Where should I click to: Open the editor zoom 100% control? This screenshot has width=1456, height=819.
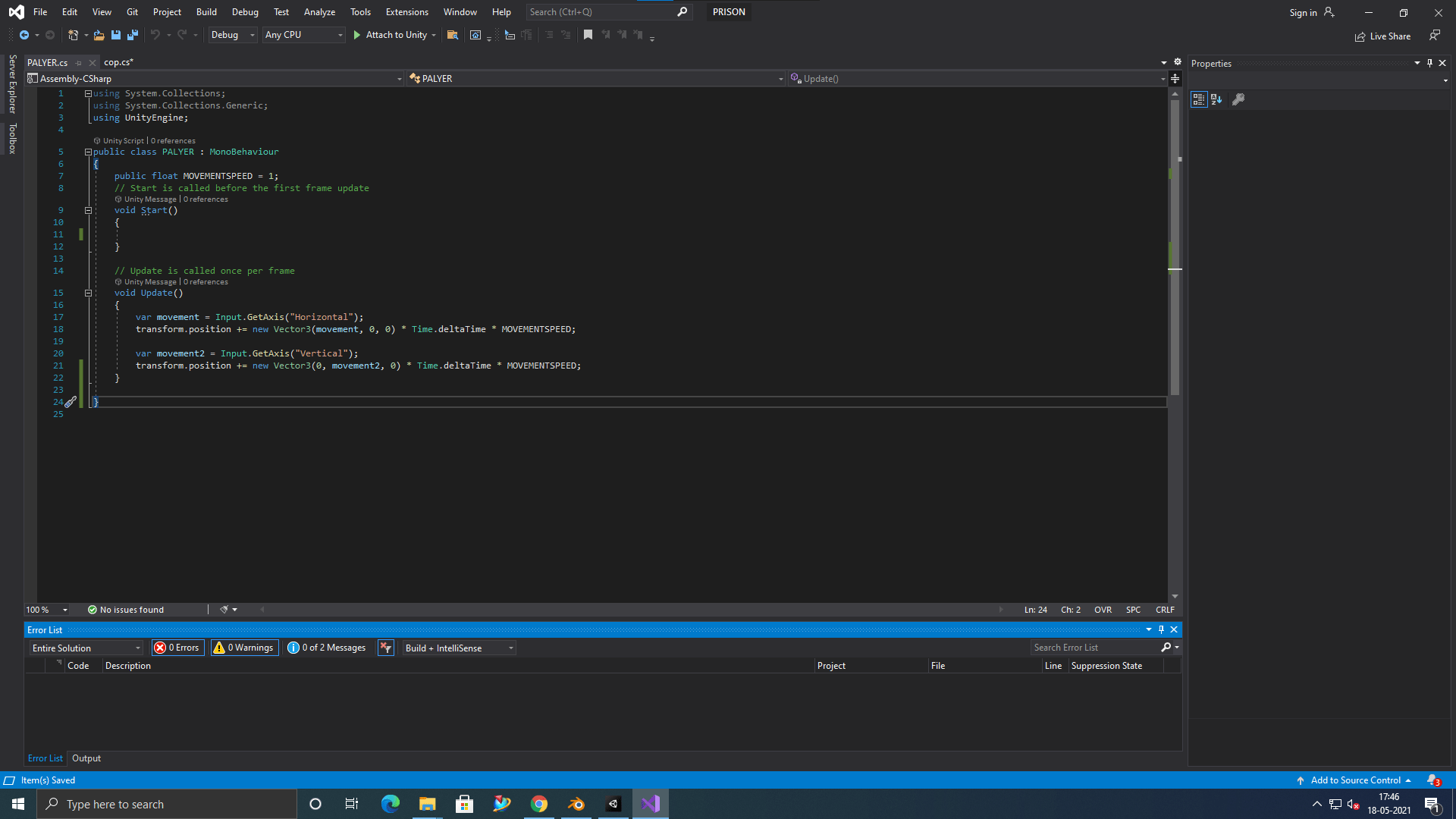click(45, 609)
